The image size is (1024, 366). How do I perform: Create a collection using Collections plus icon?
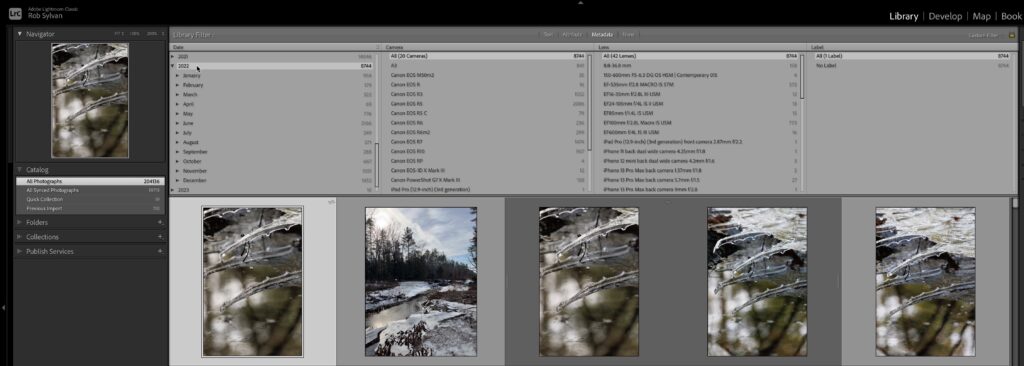pos(160,237)
